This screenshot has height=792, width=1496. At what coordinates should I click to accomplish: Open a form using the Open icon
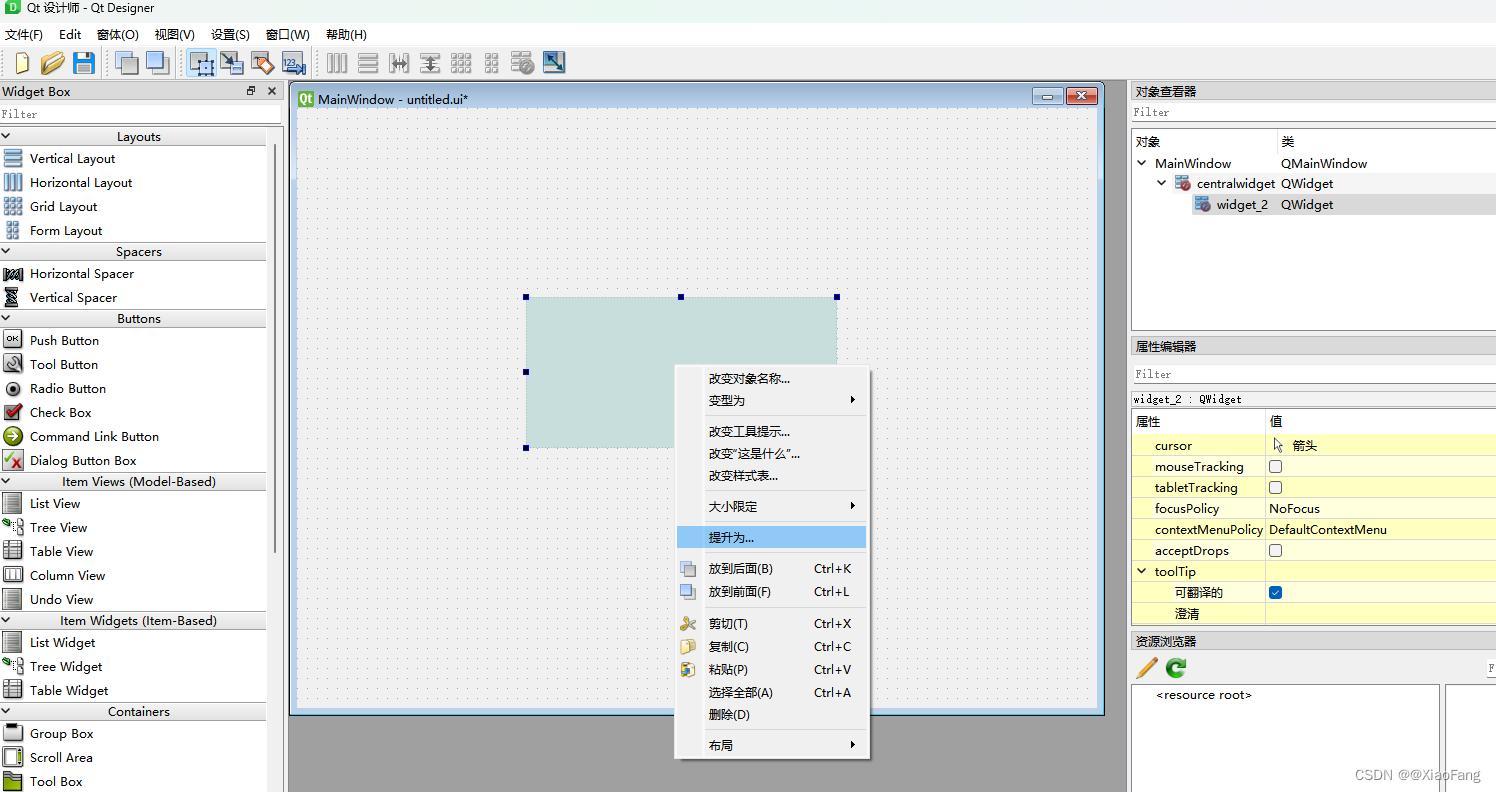(x=52, y=62)
